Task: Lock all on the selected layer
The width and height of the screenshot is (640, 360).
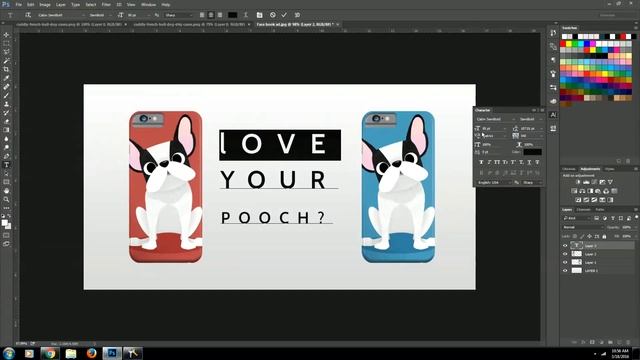Action: click(x=604, y=236)
